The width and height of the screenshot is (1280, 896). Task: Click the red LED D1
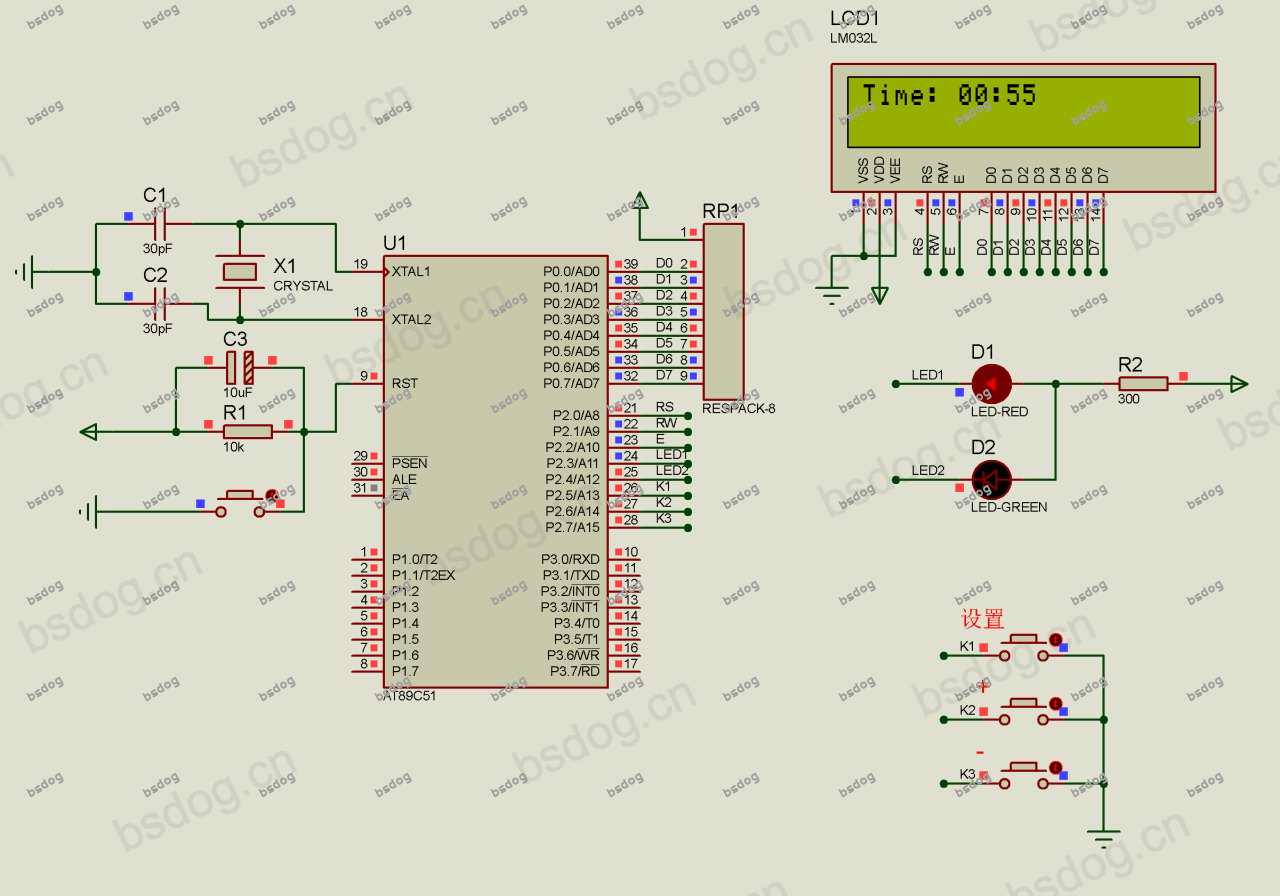pyautogui.click(x=991, y=383)
